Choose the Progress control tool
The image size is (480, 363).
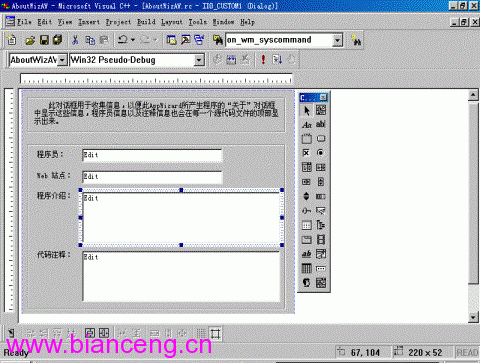(x=321, y=196)
